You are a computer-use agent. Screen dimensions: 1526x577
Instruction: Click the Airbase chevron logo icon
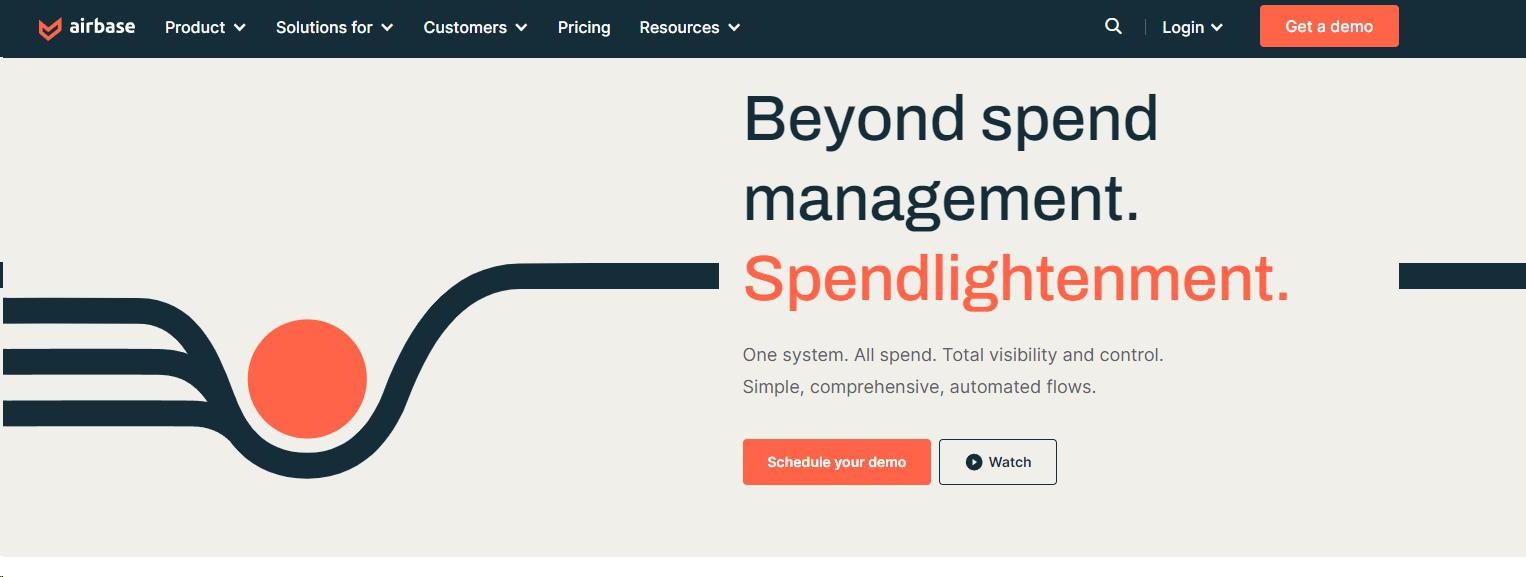49,29
